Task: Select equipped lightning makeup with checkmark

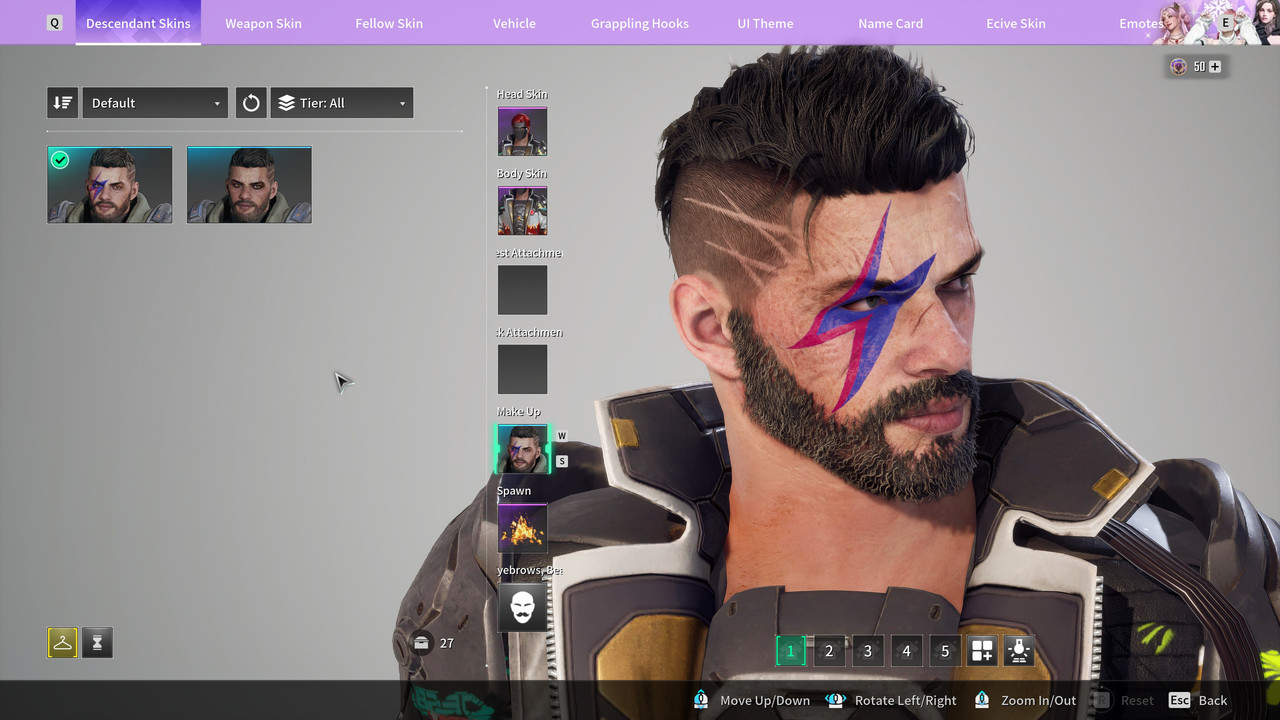Action: pyautogui.click(x=110, y=185)
